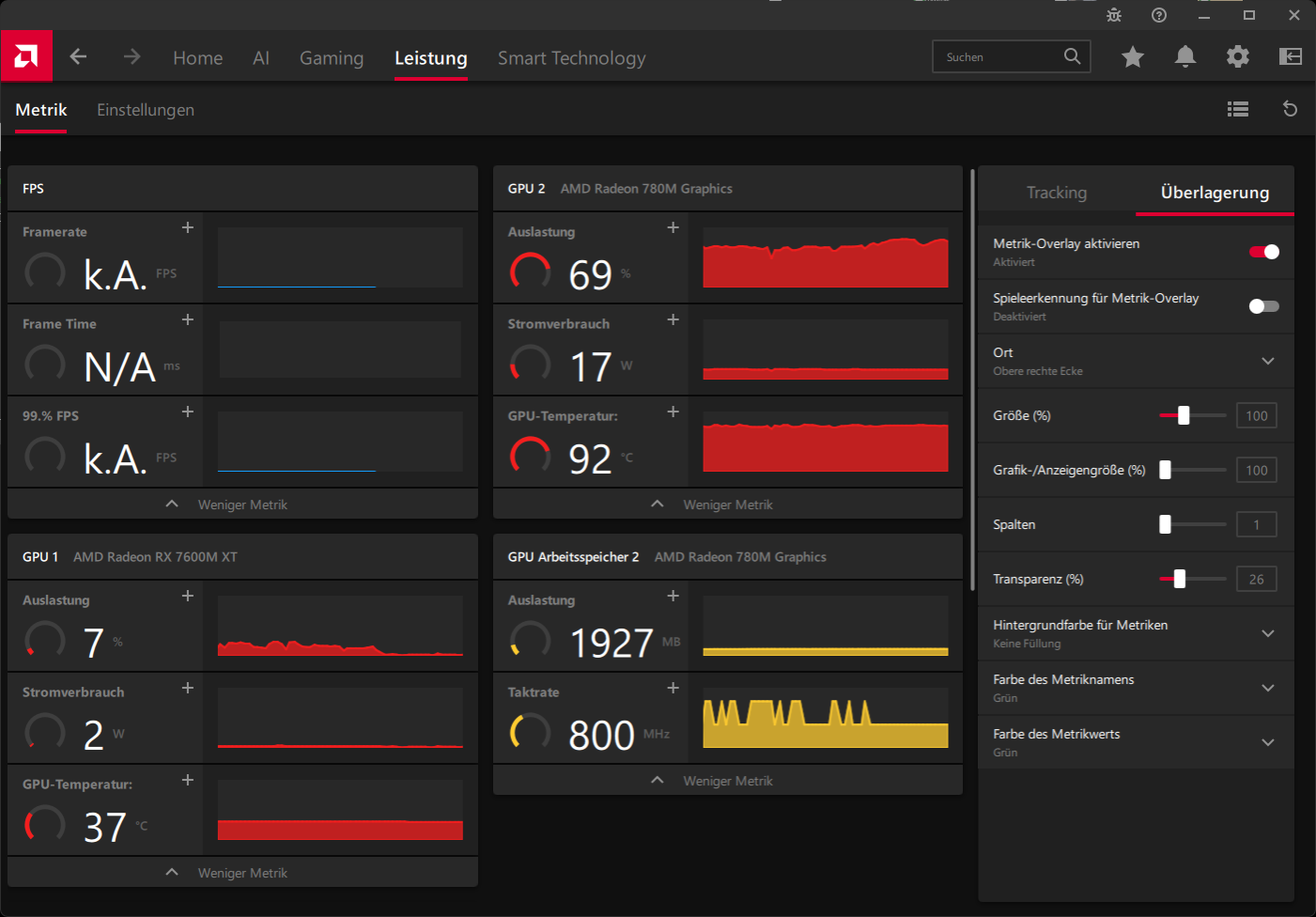1316x917 pixels.
Task: Add GPU 2 Auslastung metric with plus icon
Action: [673, 228]
